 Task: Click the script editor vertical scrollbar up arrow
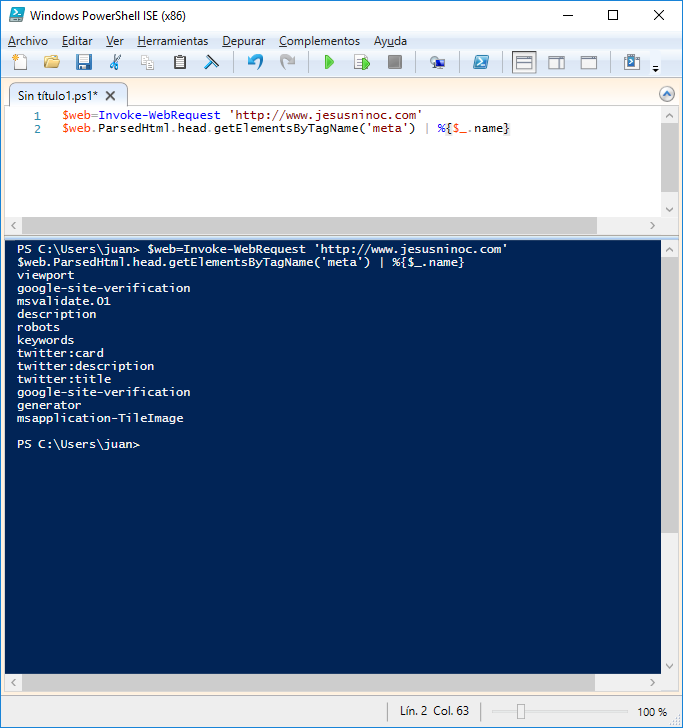pyautogui.click(x=669, y=116)
